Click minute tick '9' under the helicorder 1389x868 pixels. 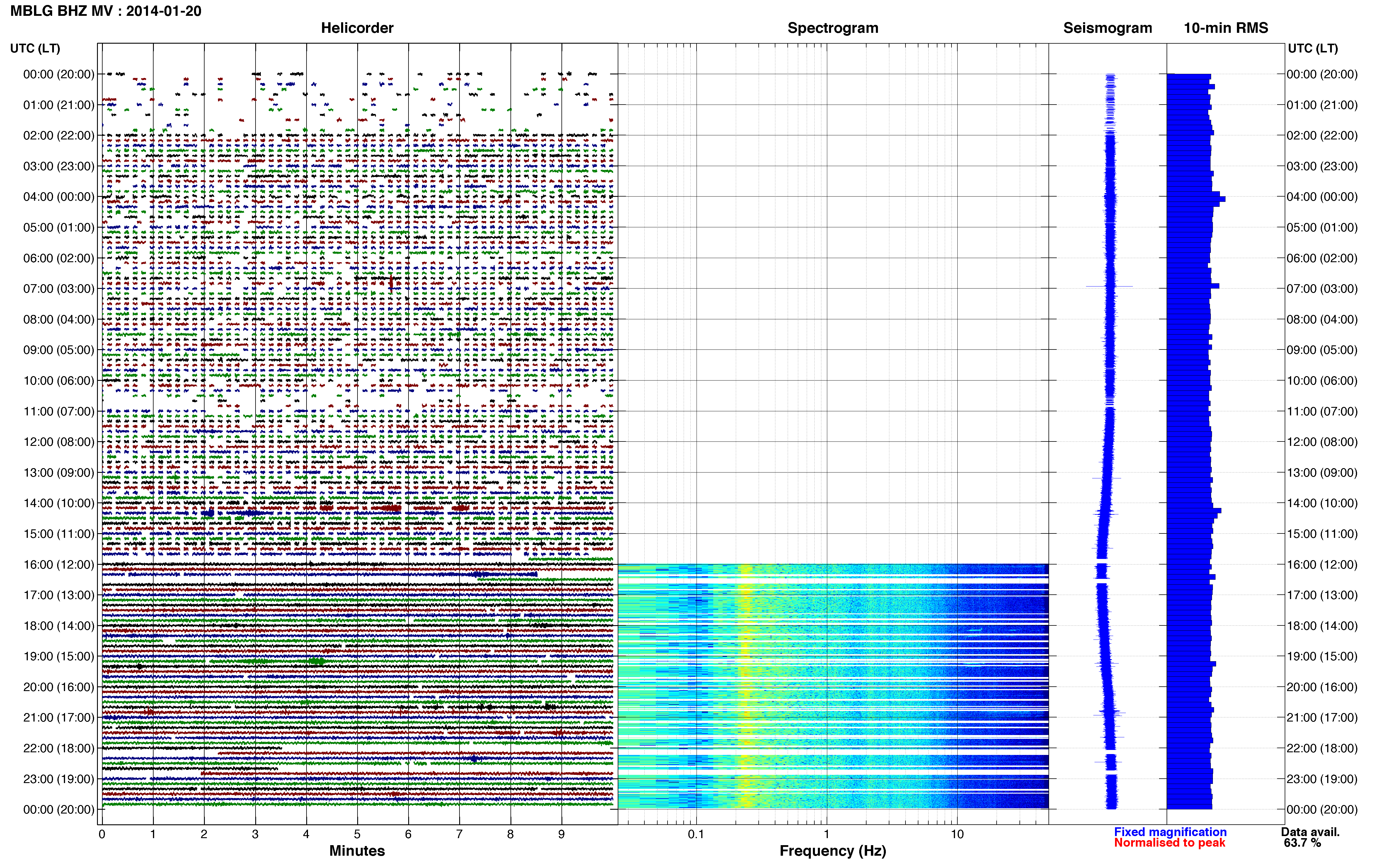coord(561,834)
